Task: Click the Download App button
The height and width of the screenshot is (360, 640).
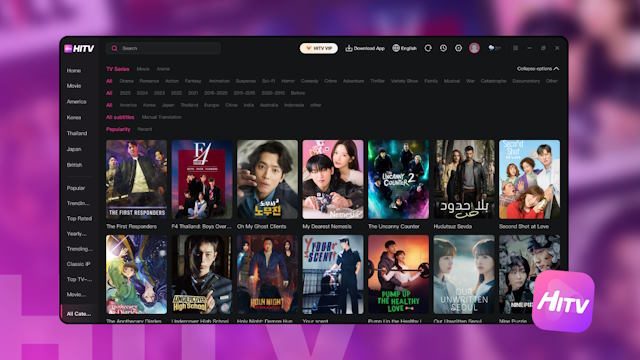Action: tap(365, 48)
